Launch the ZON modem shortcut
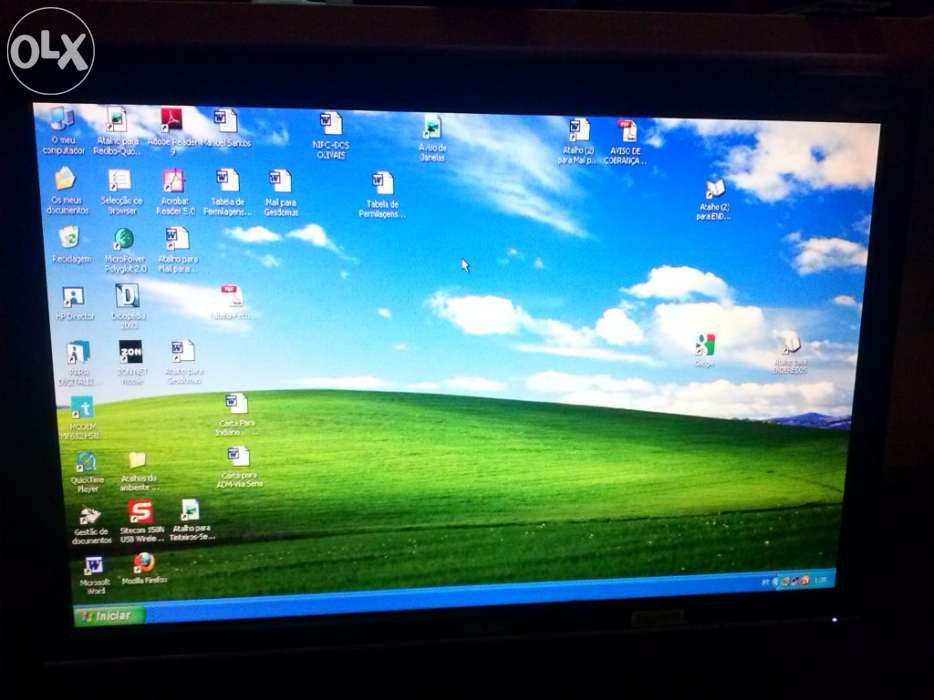 tap(132, 362)
